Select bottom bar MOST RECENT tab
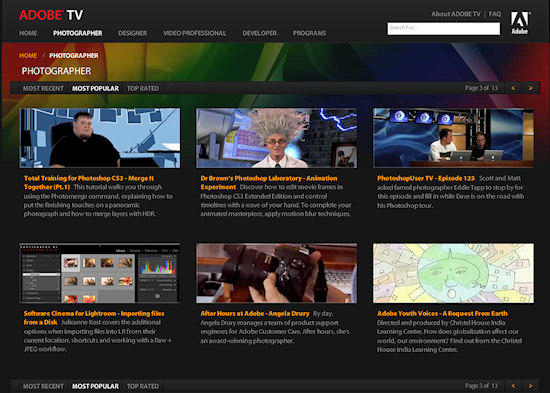Viewport: 550px width, 393px height. tap(43, 386)
